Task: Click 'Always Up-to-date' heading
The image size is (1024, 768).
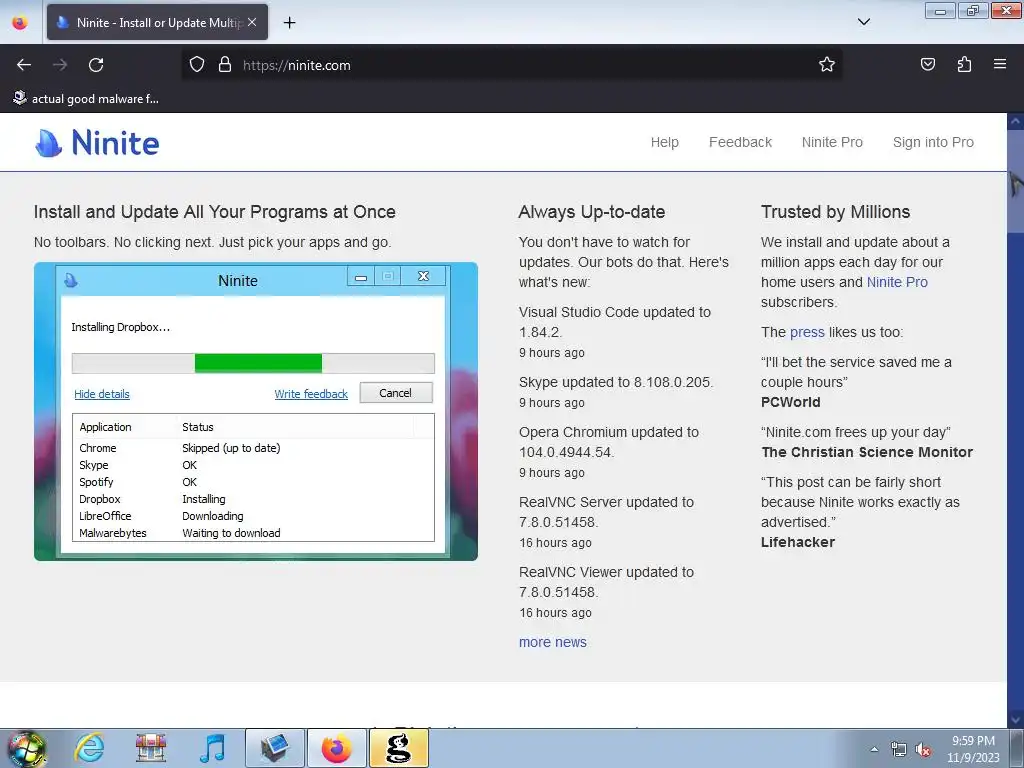Action: (592, 212)
